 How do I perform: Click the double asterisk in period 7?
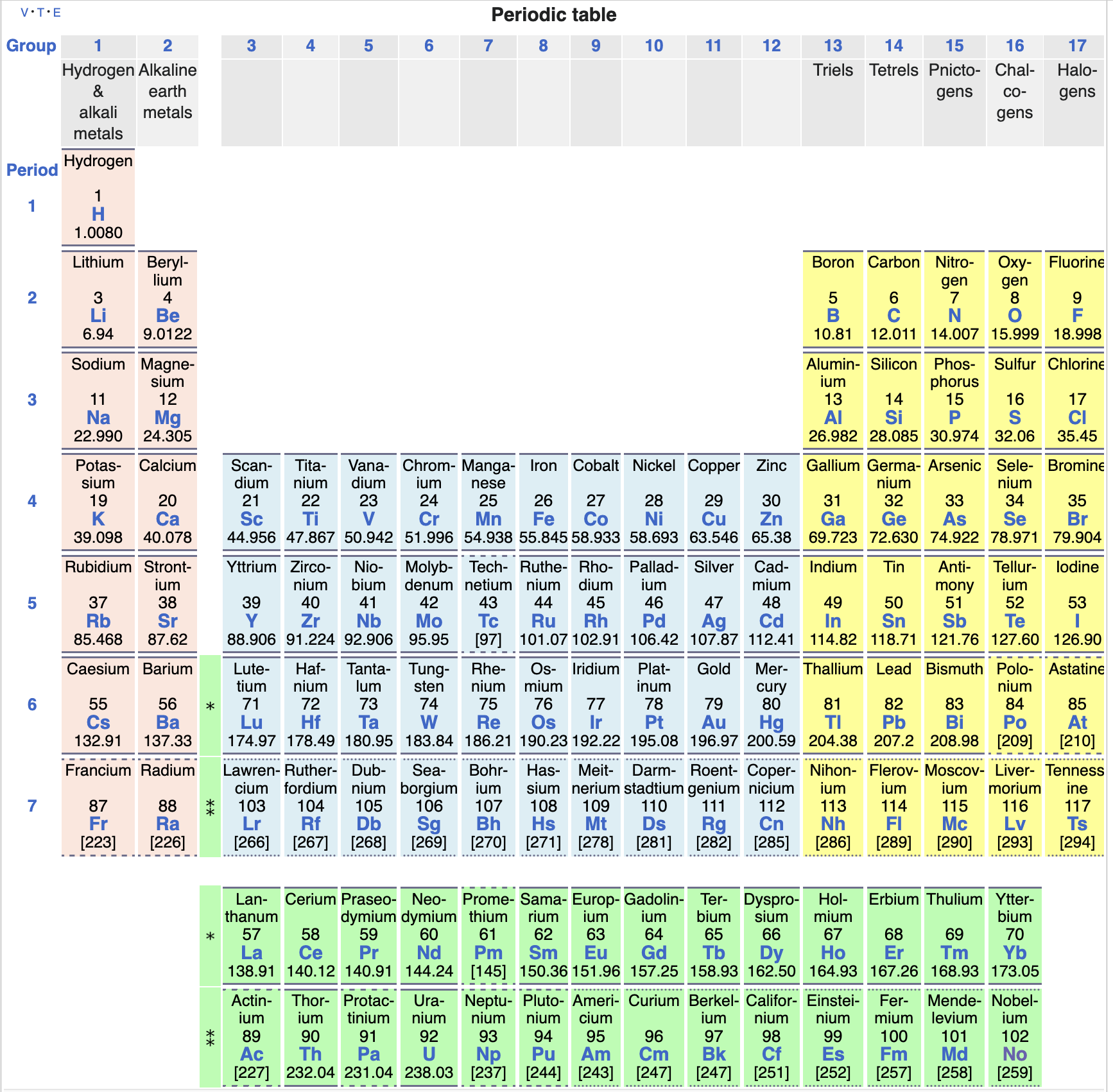tap(210, 808)
